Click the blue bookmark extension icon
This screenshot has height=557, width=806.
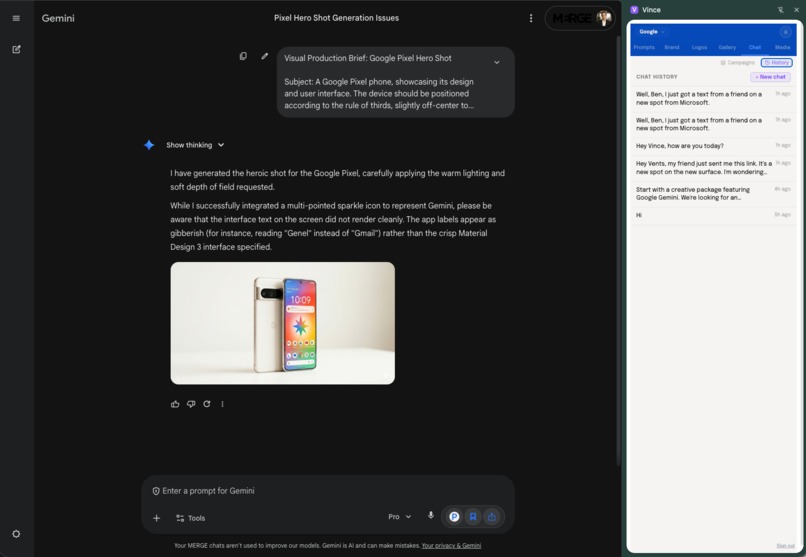pos(473,517)
